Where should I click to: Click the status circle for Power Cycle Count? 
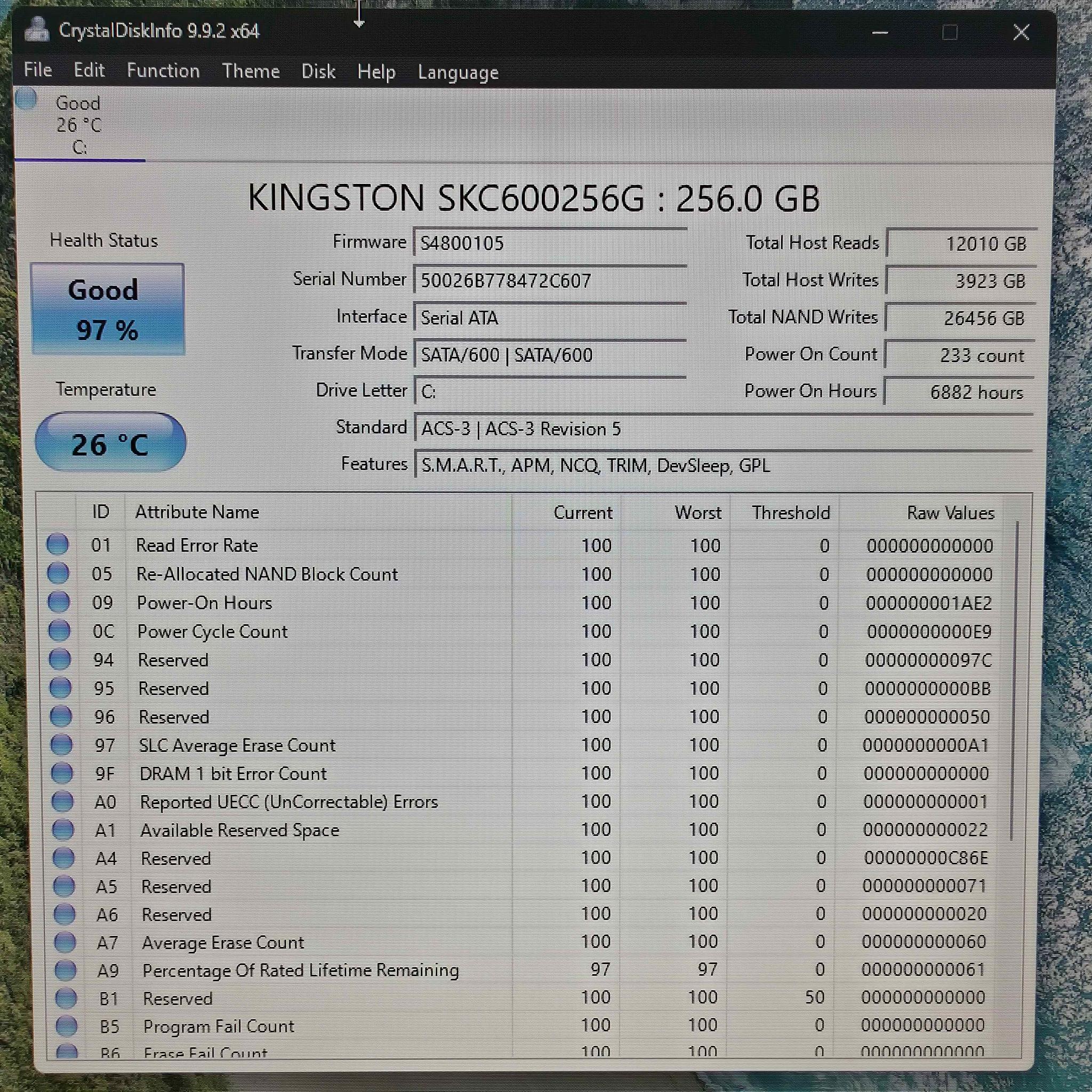[59, 630]
